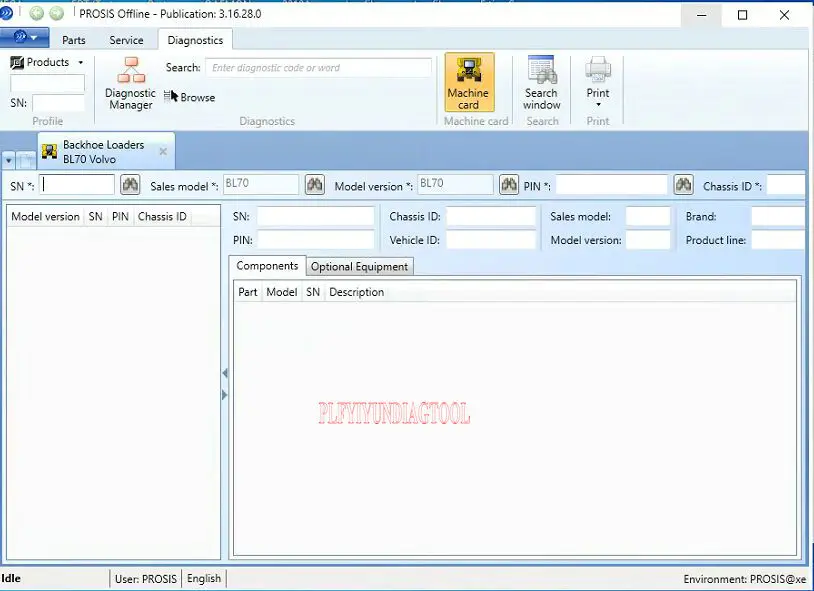The height and width of the screenshot is (591, 814).
Task: Click the details PIN field
Action: [x=316, y=239]
